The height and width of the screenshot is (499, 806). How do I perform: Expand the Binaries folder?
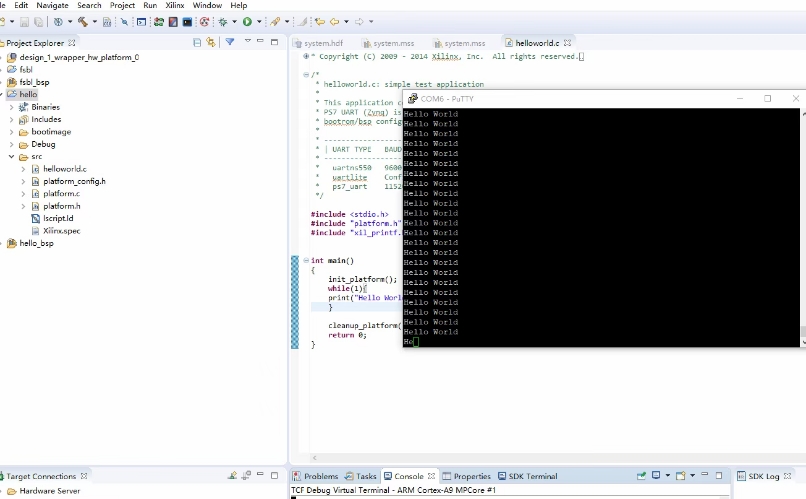tap(12, 107)
